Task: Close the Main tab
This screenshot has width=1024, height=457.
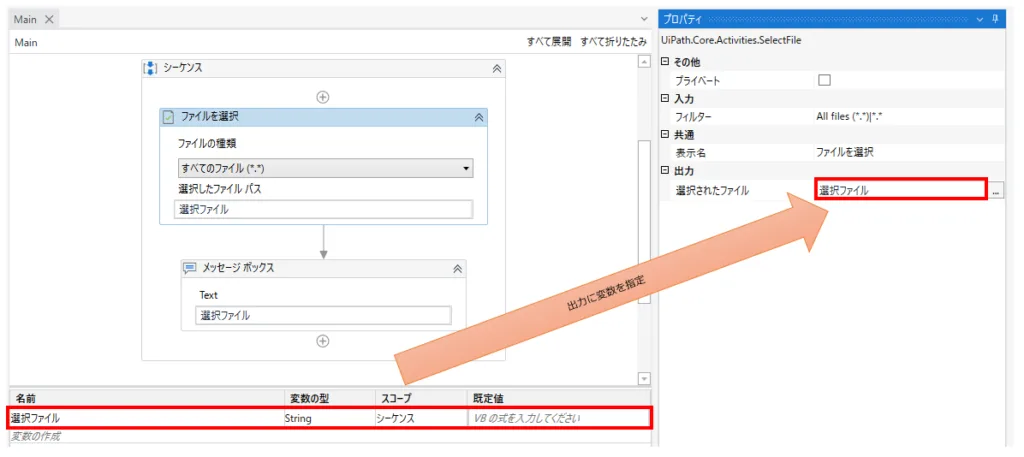Action: point(50,19)
